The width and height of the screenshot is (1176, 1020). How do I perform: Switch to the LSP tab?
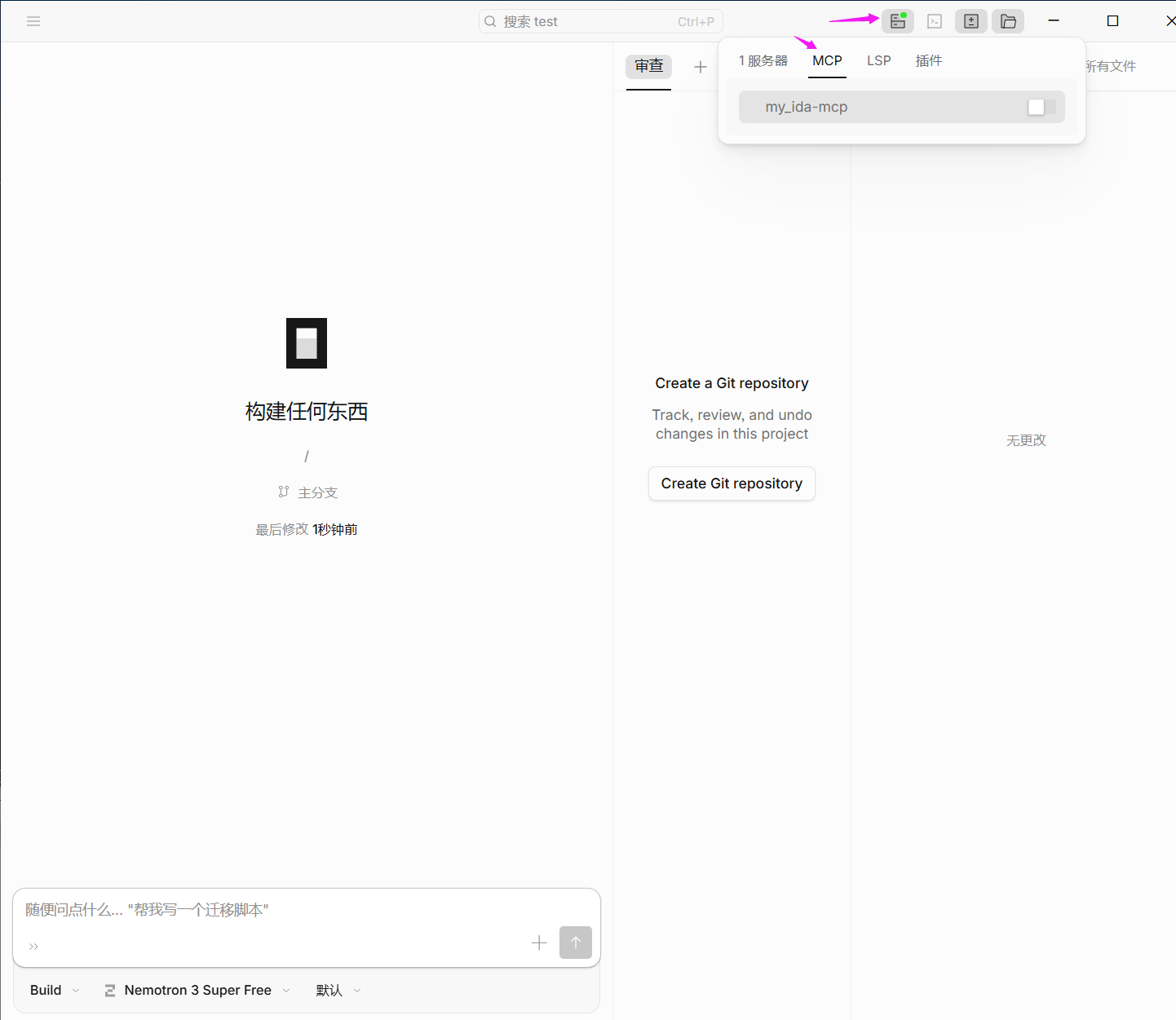tap(878, 61)
